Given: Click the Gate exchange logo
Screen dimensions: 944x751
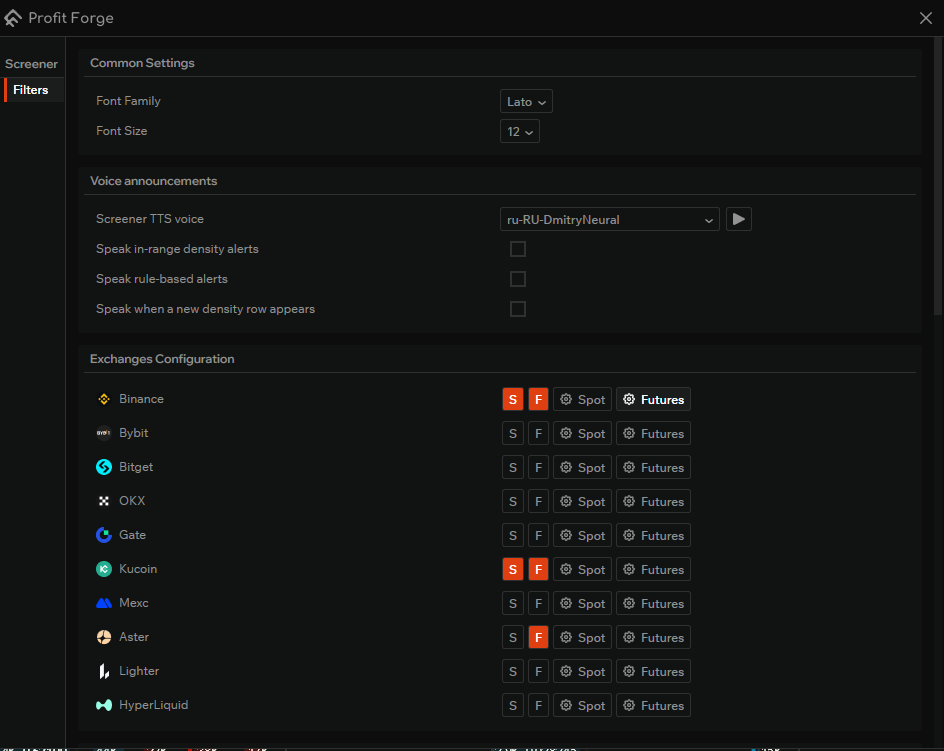Looking at the screenshot, I should tap(104, 535).
